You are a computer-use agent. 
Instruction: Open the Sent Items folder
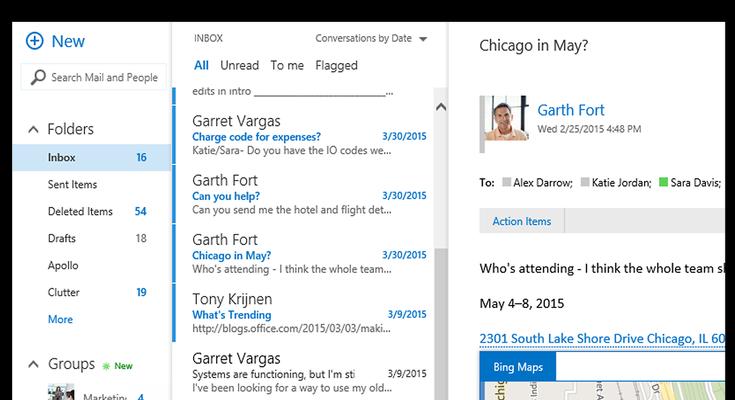point(72,184)
